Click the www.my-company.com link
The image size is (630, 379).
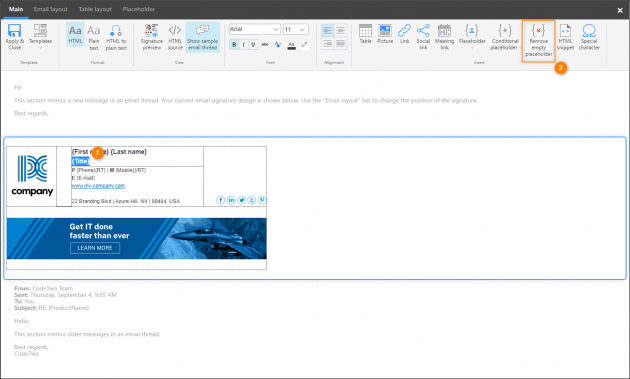point(98,186)
